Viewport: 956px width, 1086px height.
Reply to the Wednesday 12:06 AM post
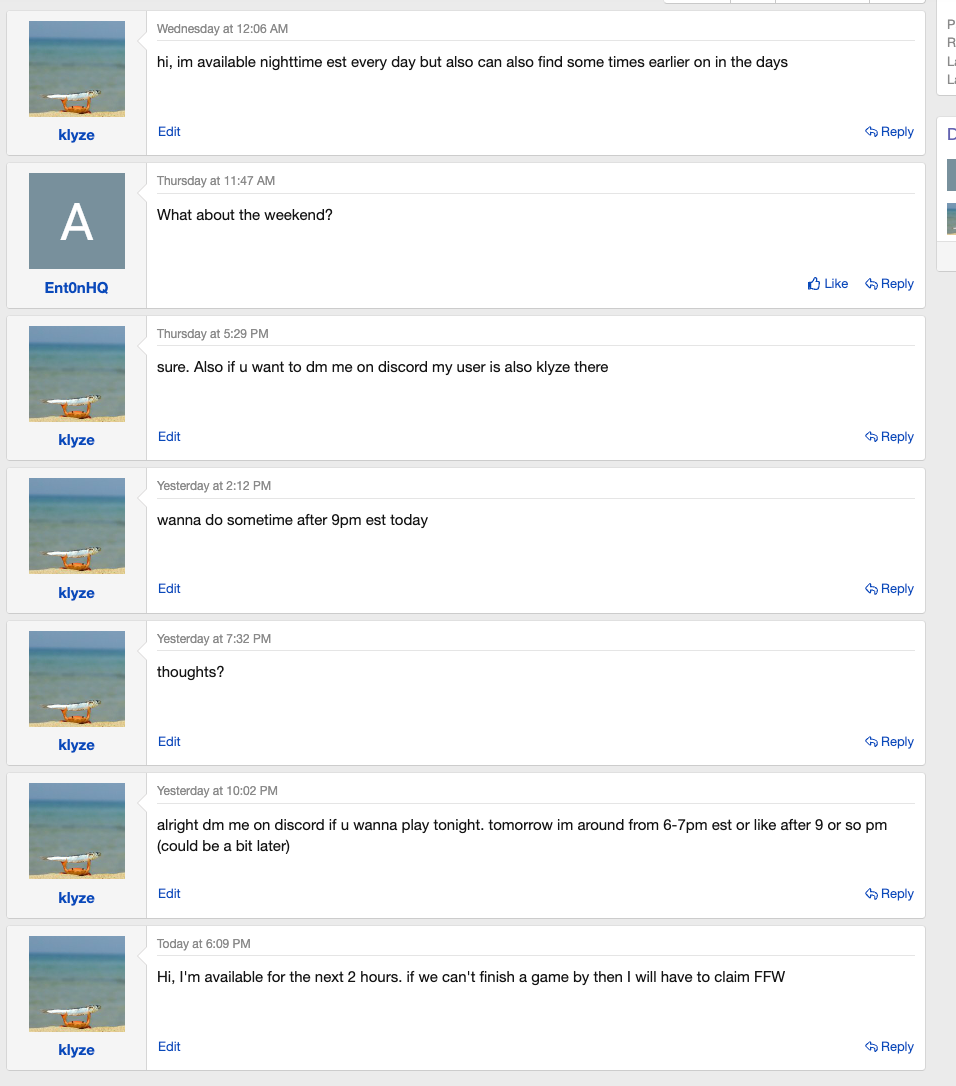click(x=889, y=132)
